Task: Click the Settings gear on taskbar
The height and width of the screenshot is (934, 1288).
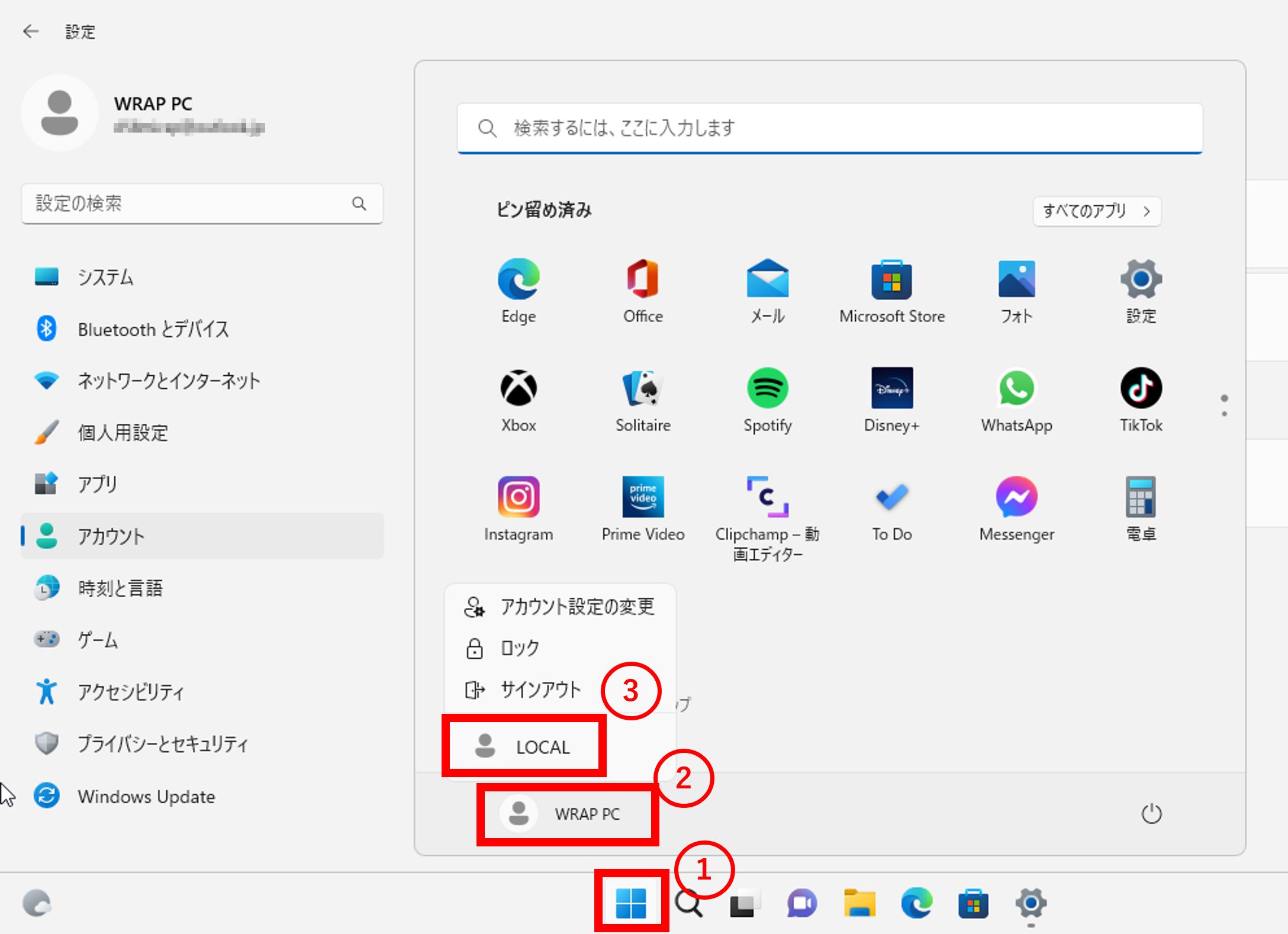Action: [x=1031, y=903]
